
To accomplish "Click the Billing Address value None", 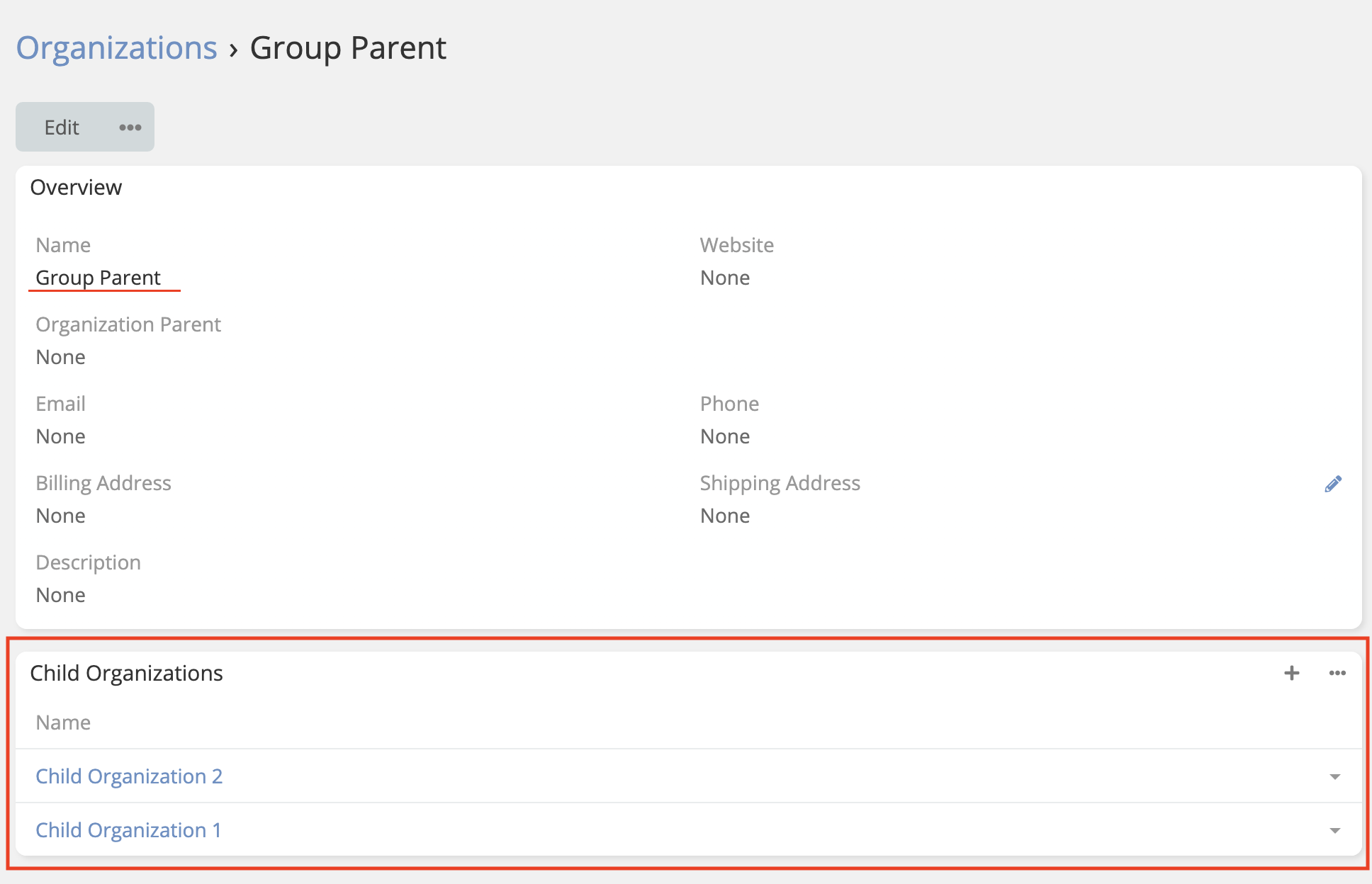I will tap(61, 516).
